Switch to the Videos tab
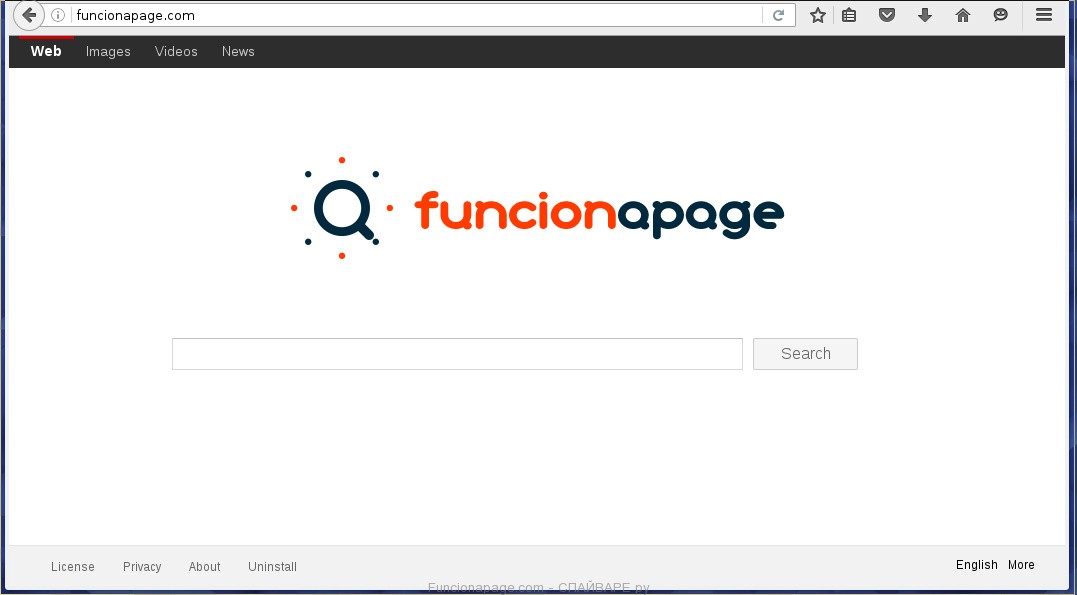1077x595 pixels. (x=176, y=52)
